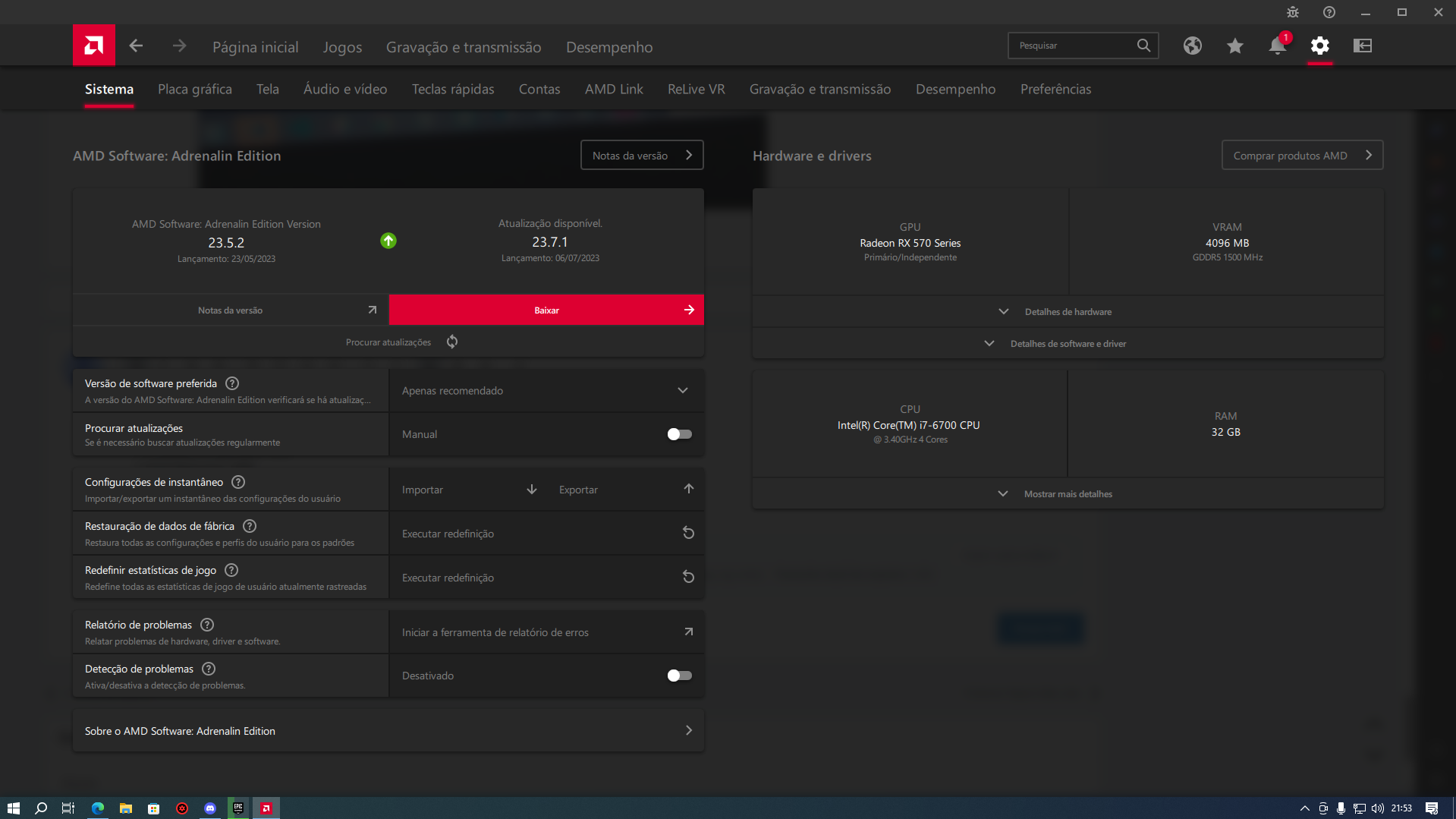Open Sobre o AMD Software: Adrenalin Edition
Viewport: 1456px width, 819px height.
[x=388, y=731]
